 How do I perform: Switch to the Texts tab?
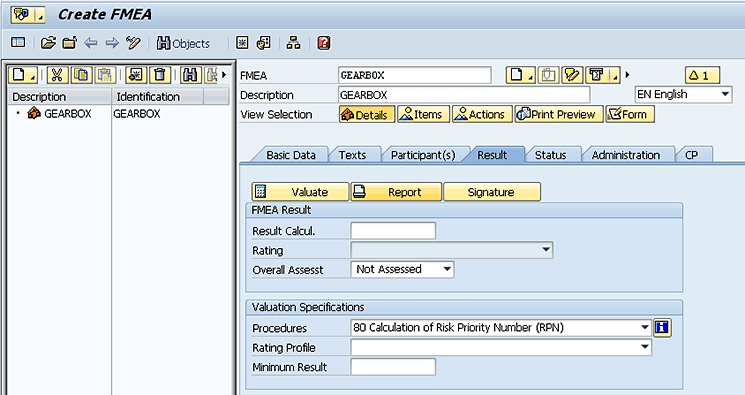352,155
